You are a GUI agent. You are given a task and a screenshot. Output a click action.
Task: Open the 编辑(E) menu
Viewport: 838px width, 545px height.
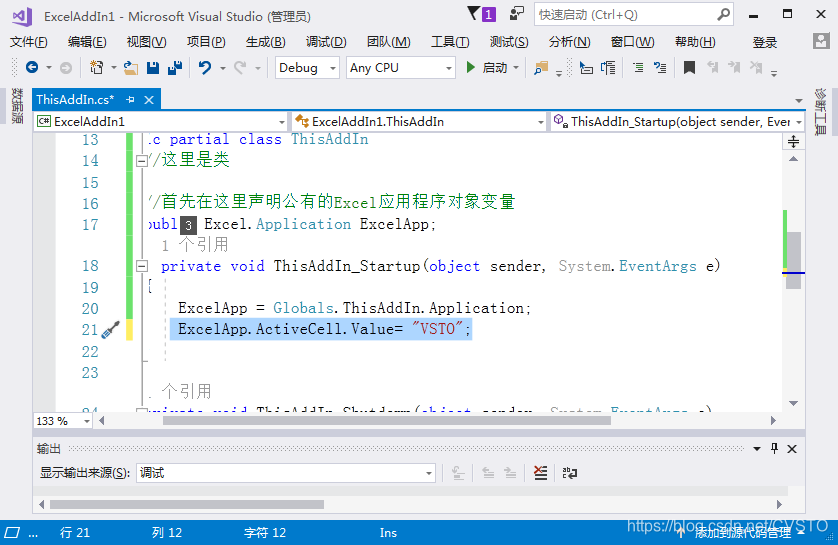87,42
